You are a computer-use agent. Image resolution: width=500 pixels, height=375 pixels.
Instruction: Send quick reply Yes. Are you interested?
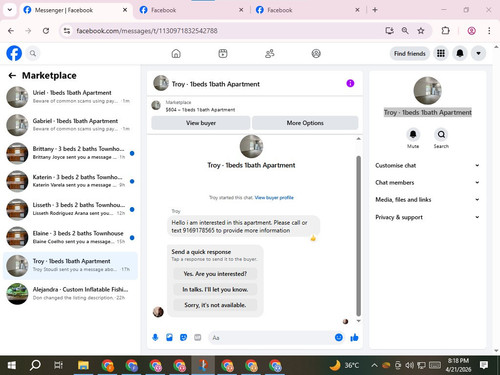pyautogui.click(x=215, y=274)
